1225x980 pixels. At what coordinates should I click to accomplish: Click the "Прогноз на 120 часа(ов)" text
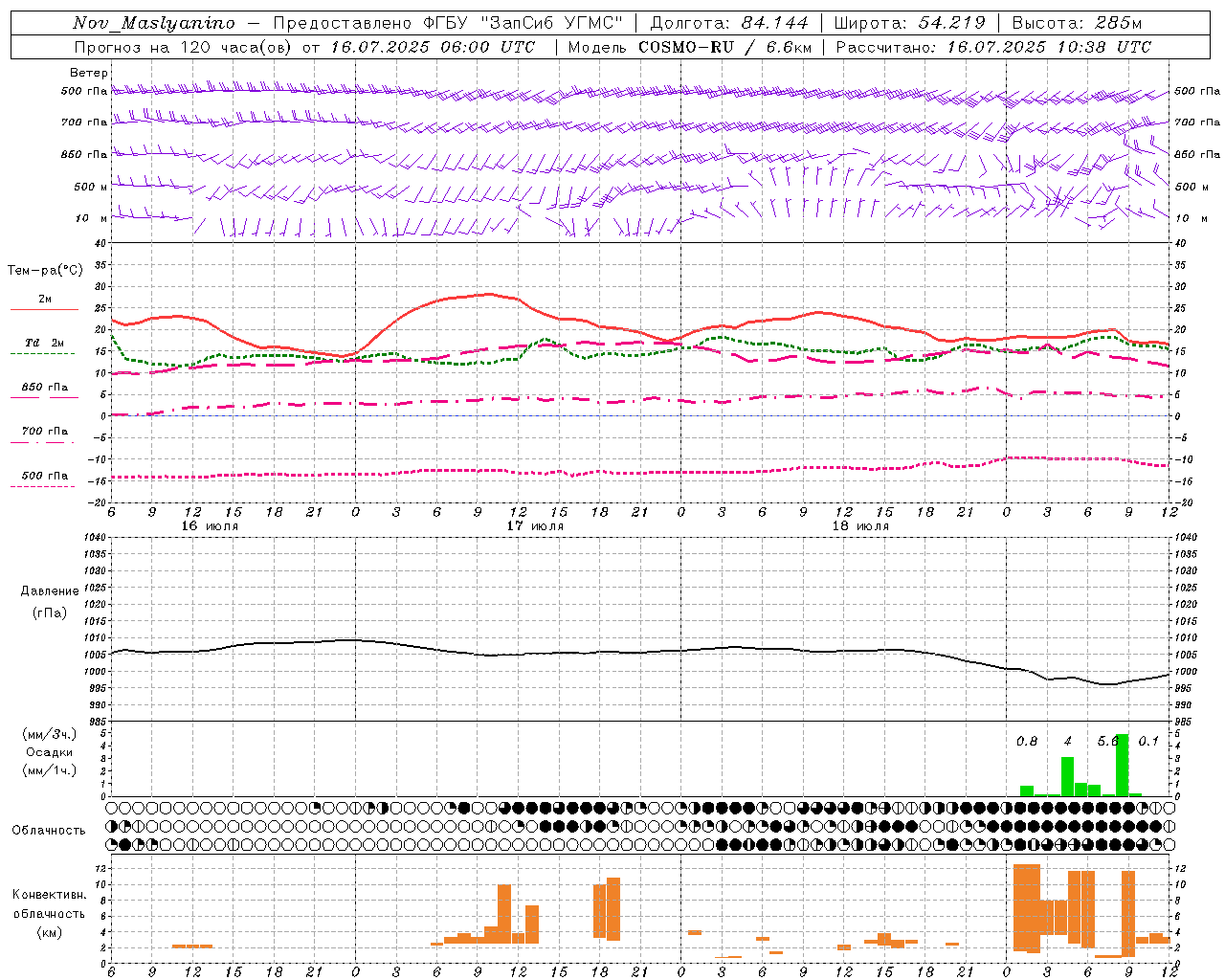click(183, 46)
